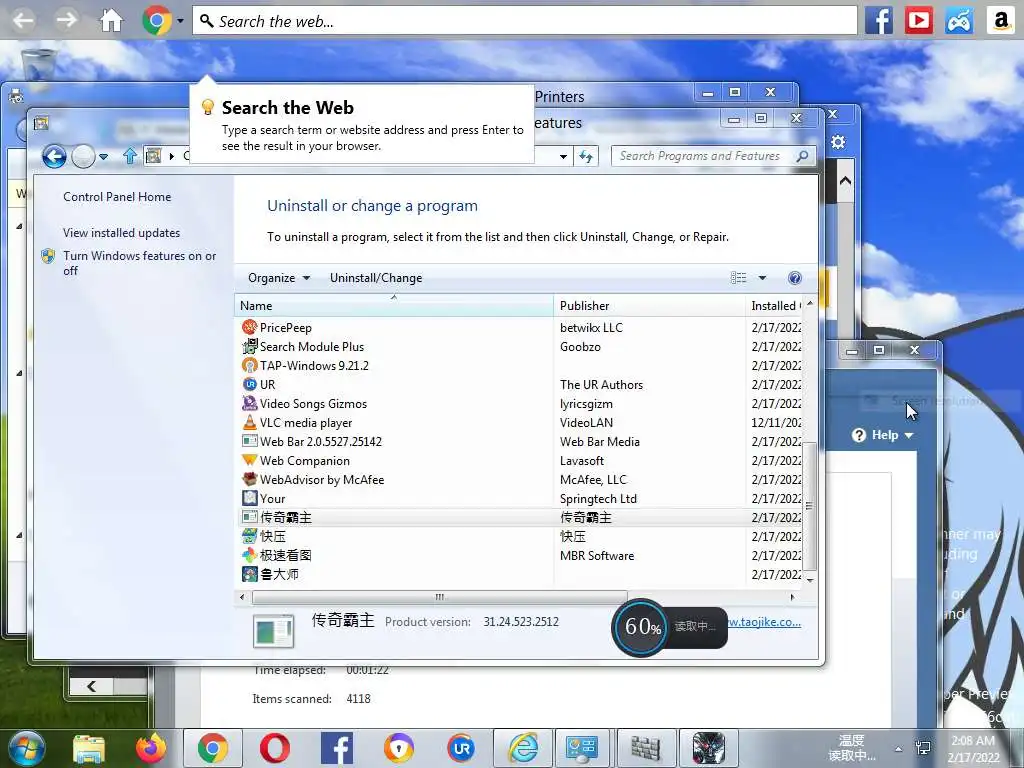This screenshot has height=768, width=1024.
Task: Select Web Bar 2.0.5527.25142 entry
Action: point(519,441)
